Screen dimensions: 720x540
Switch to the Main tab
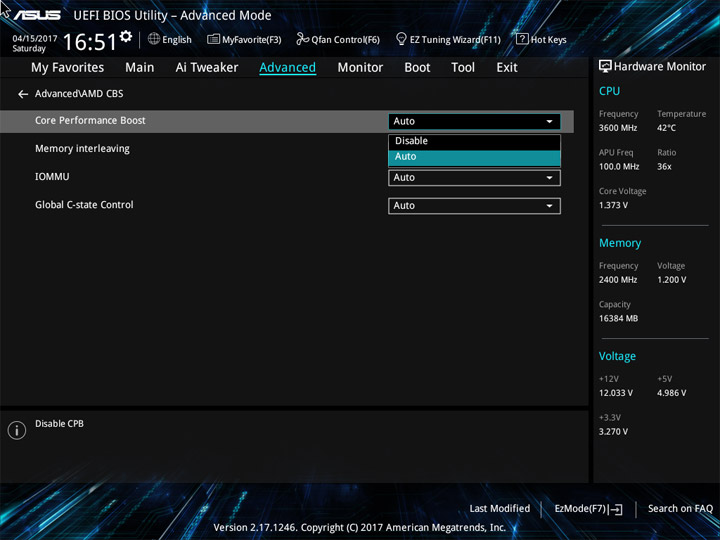coord(140,68)
